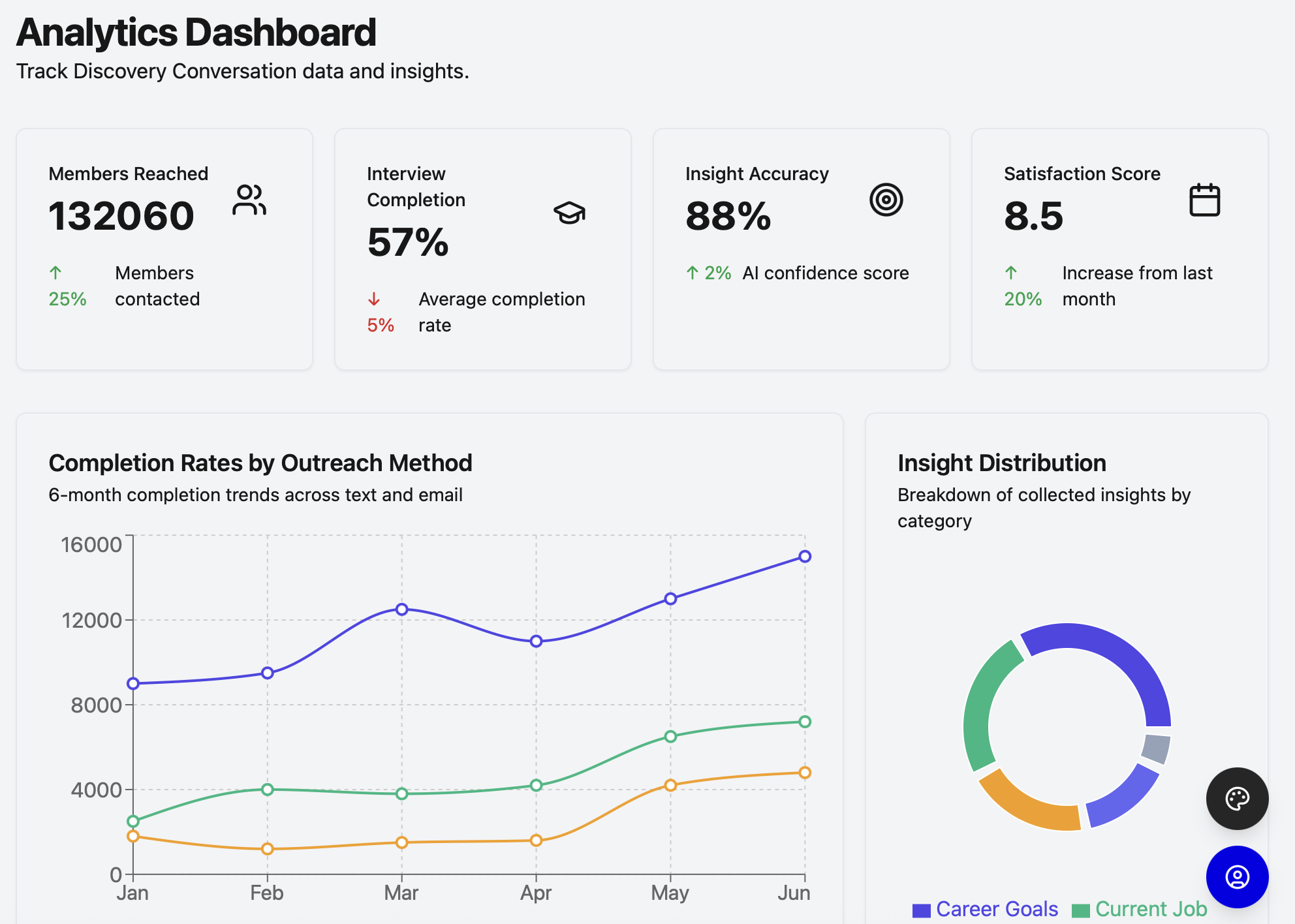Click the graduation cap icon beside Interview Completion
This screenshot has width=1295, height=924.
coord(569,211)
